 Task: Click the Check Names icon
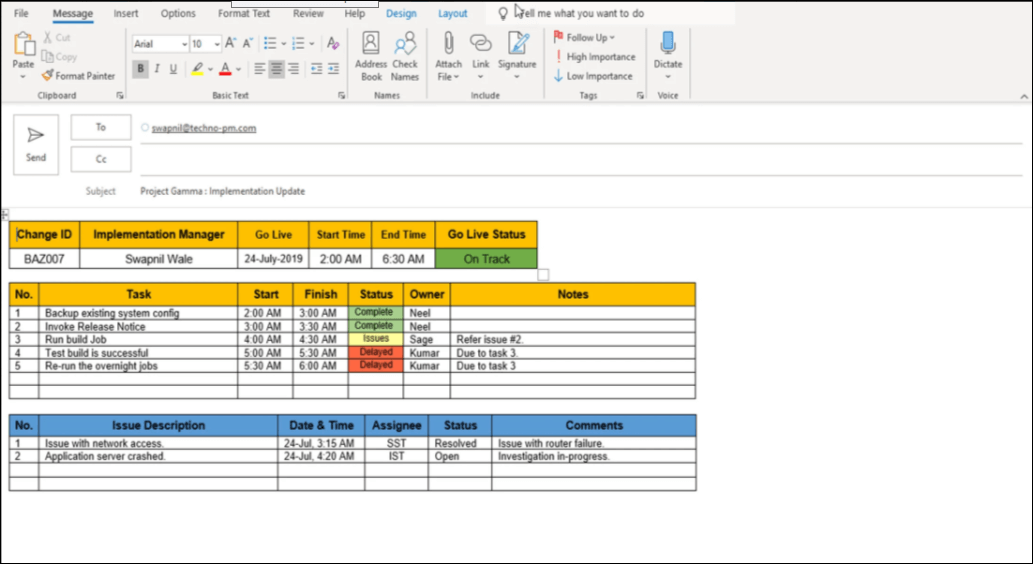click(x=405, y=56)
